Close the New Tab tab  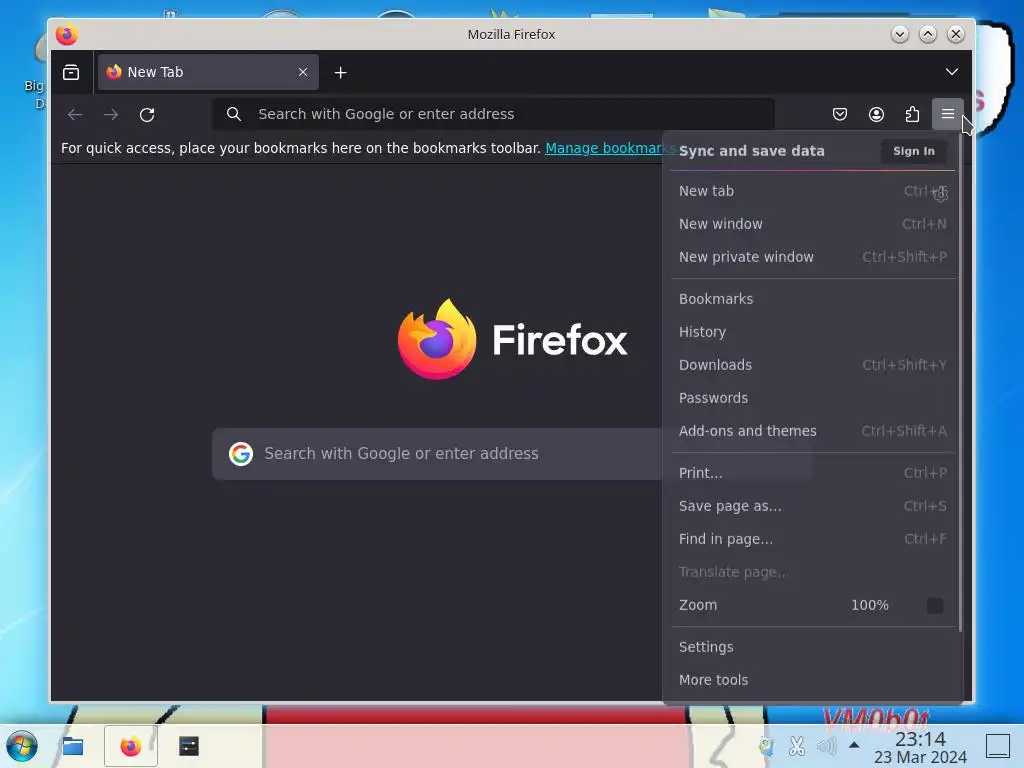(303, 72)
